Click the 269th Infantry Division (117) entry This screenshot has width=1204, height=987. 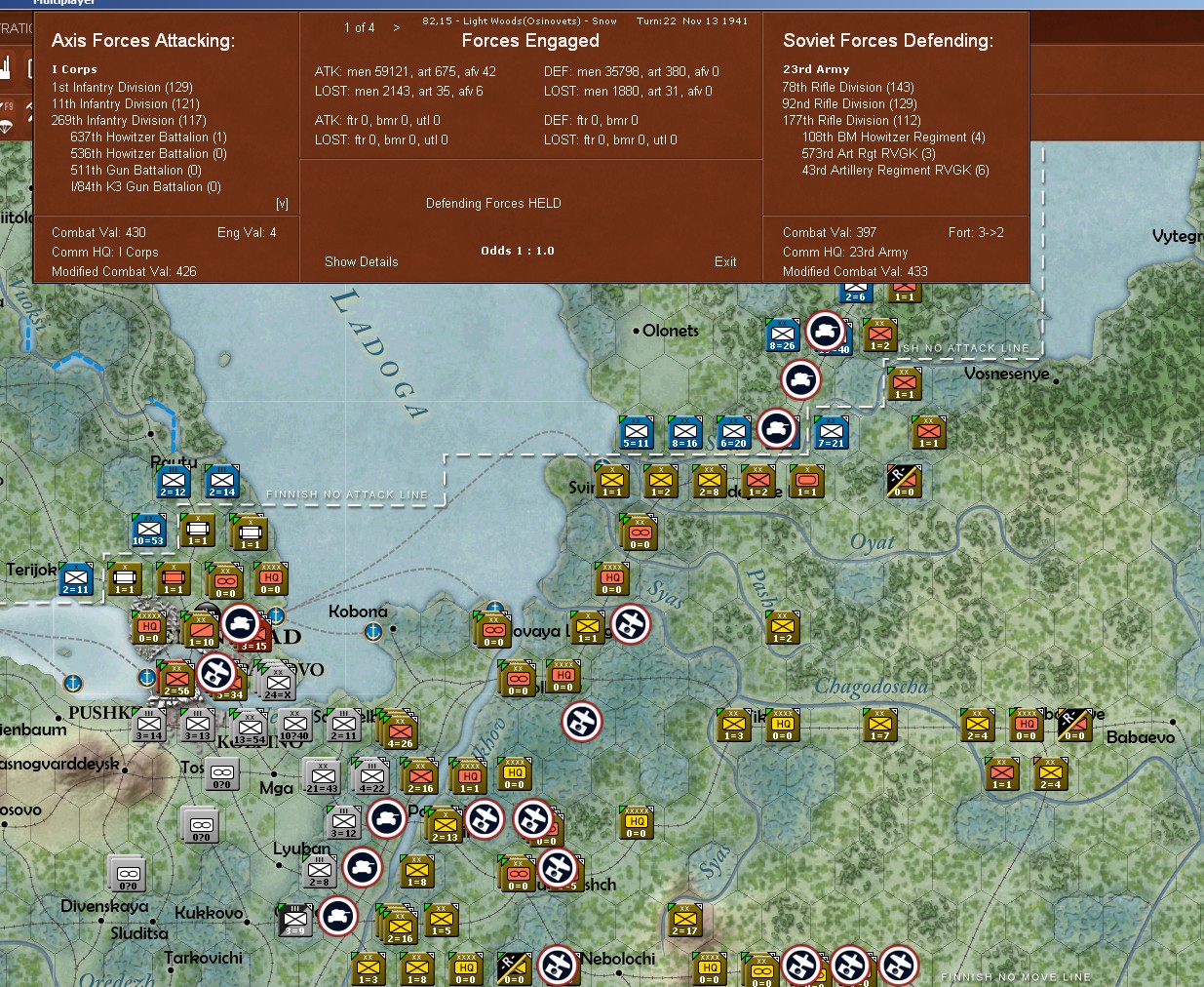[129, 120]
